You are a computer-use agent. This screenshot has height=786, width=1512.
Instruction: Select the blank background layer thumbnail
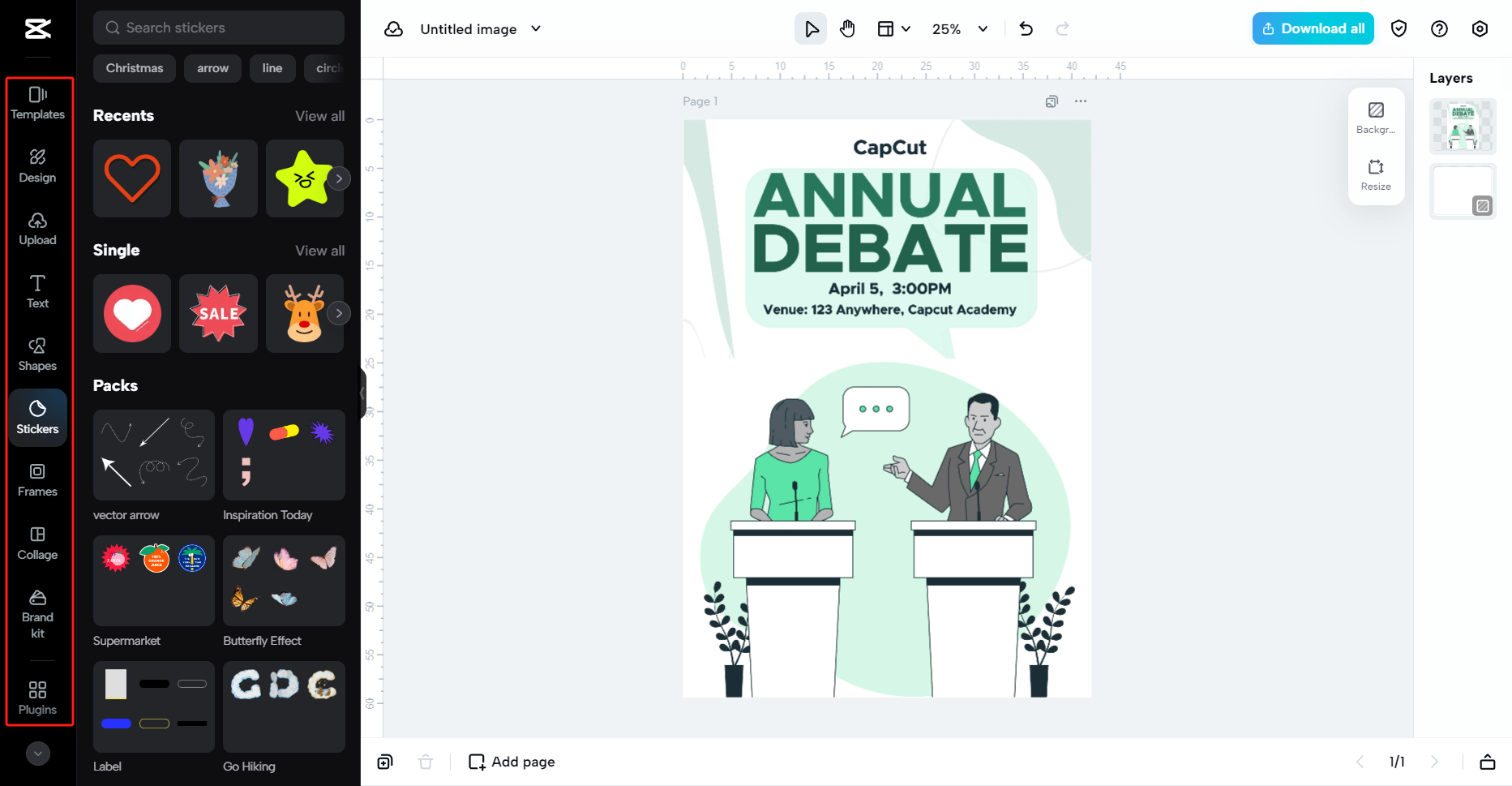[1463, 192]
